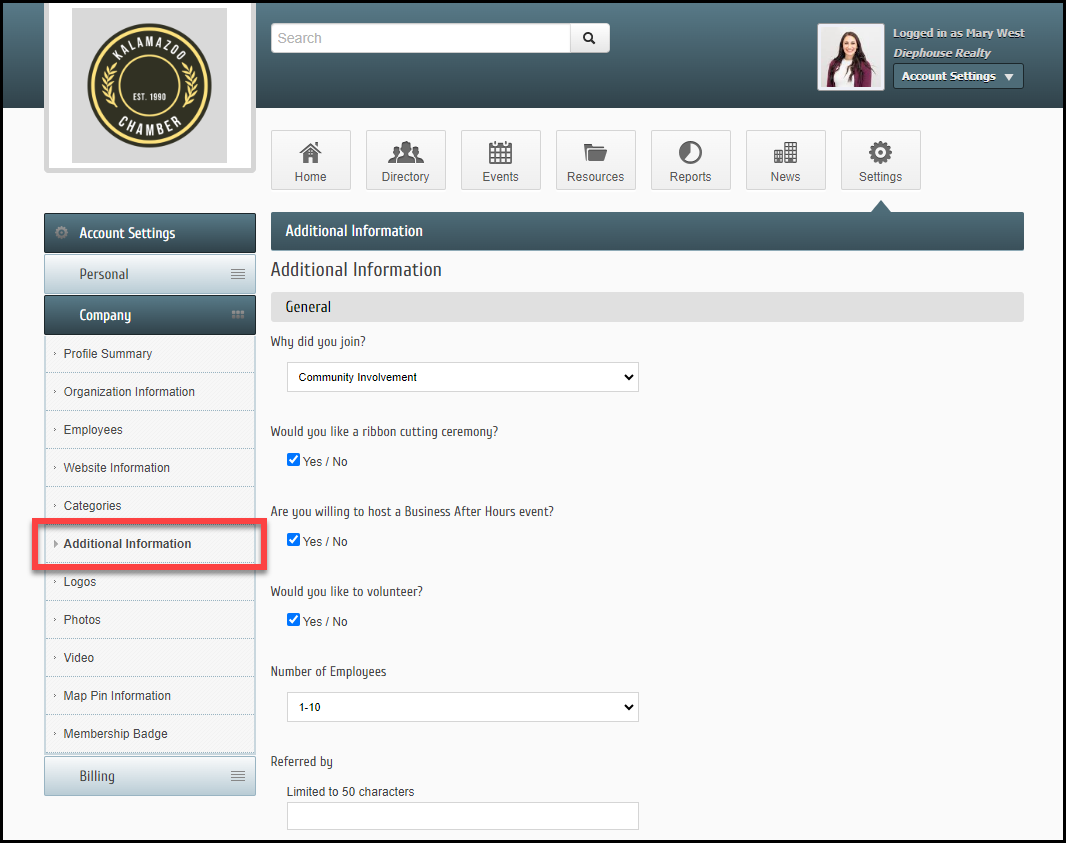Viewport: 1066px width, 843px height.
Task: Click Mary West's profile photo
Action: (850, 57)
